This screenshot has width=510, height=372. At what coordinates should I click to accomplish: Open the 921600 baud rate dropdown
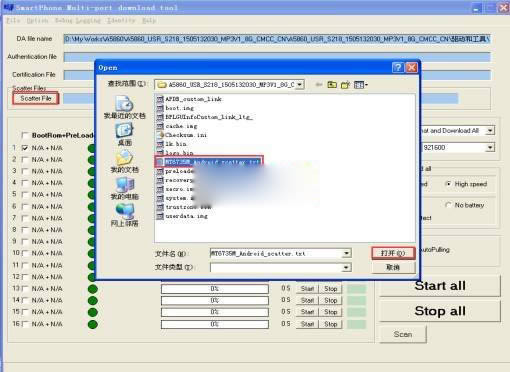[490, 147]
